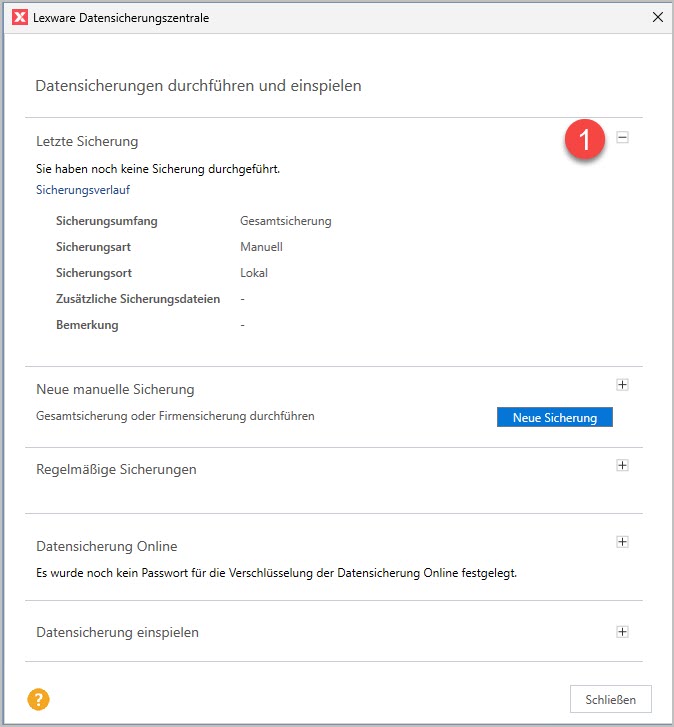Screen dimensions: 674x727
Task: Collapse the Letzte Sicherung section
Action: click(622, 139)
